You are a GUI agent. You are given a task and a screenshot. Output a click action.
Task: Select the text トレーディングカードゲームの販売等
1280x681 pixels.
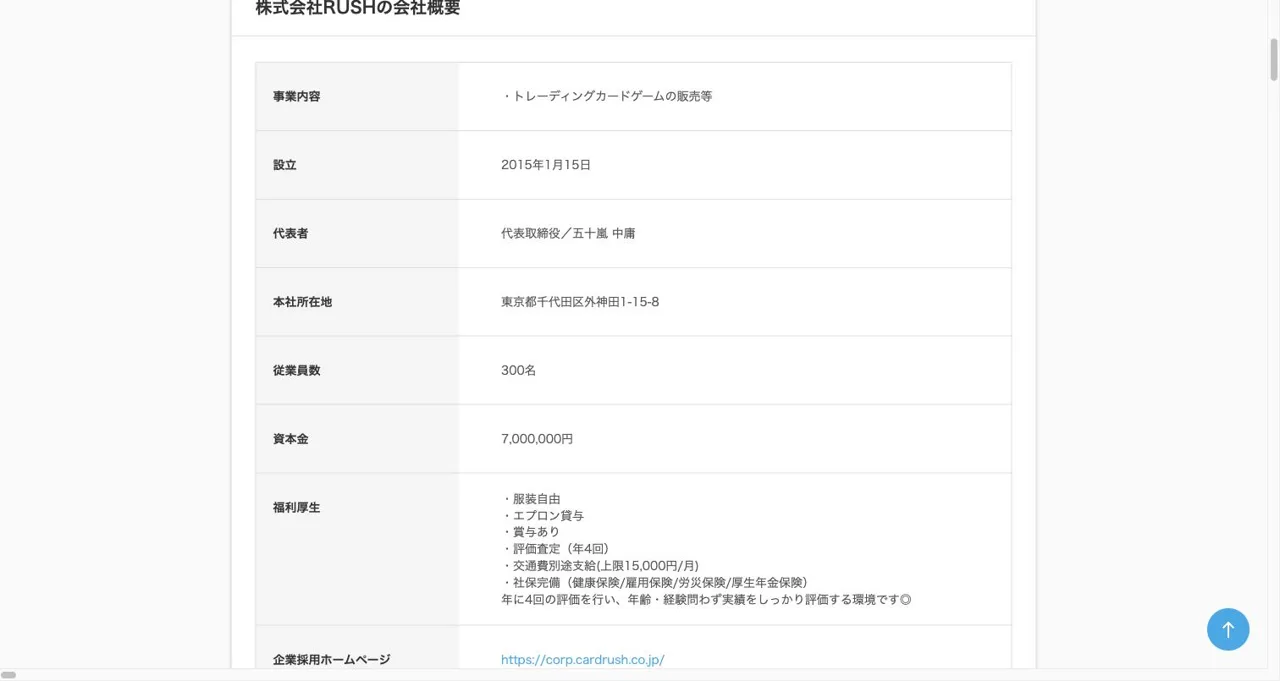point(612,97)
